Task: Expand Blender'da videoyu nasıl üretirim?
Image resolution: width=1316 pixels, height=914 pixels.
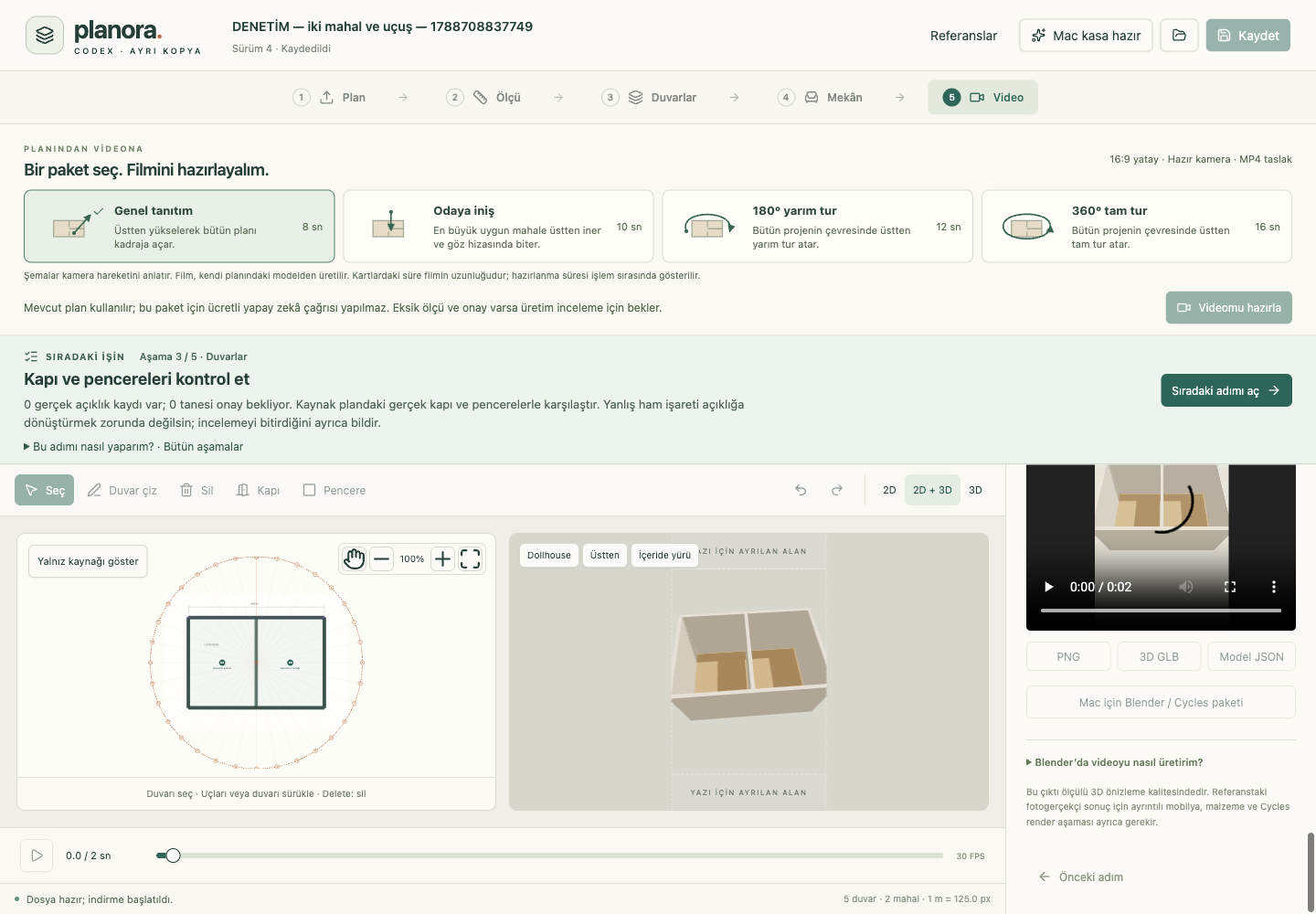Action: point(1115,762)
